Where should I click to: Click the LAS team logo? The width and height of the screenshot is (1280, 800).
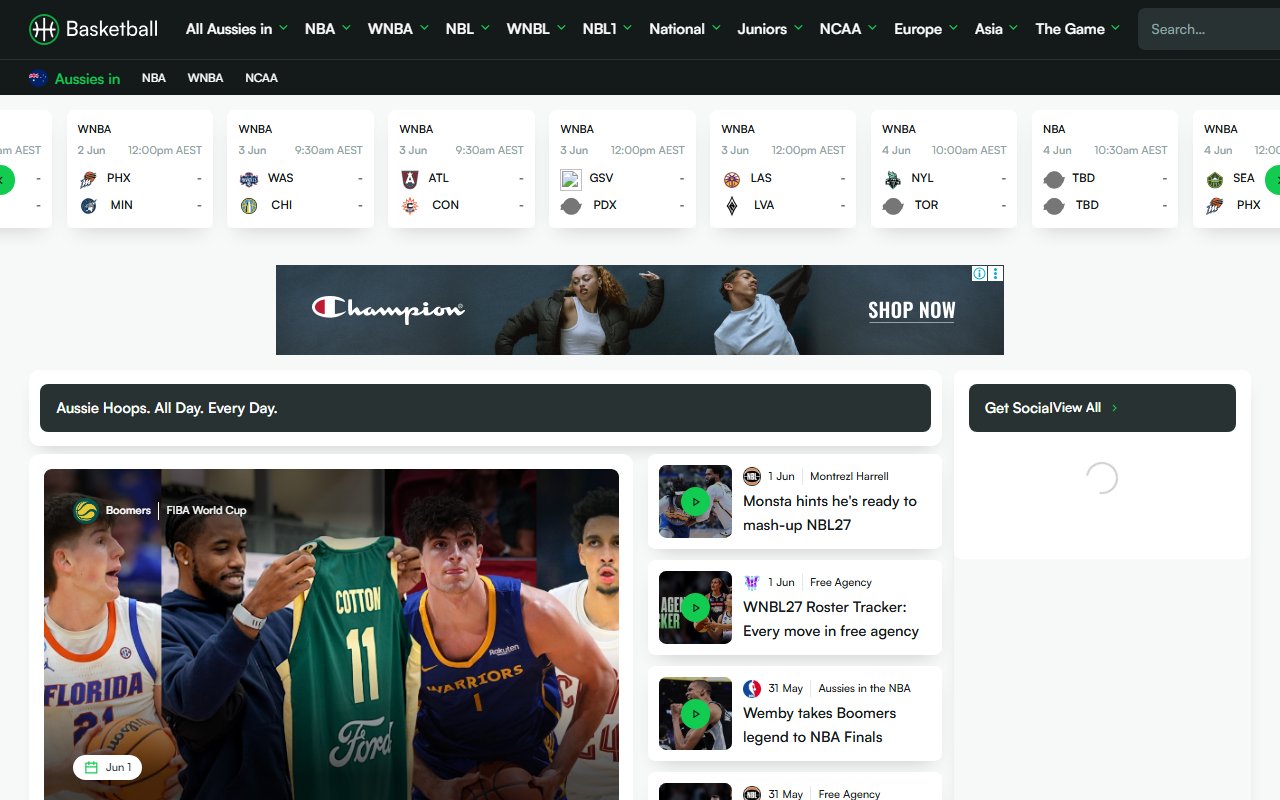(732, 179)
